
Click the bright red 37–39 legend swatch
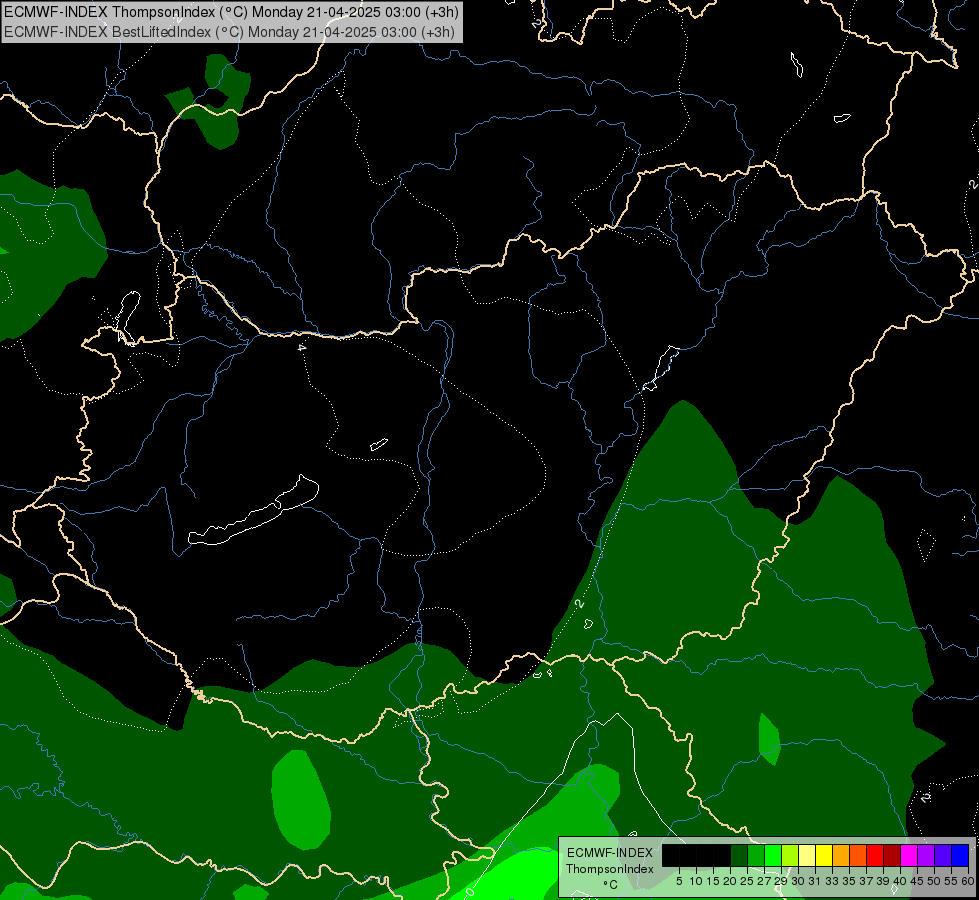875,856
